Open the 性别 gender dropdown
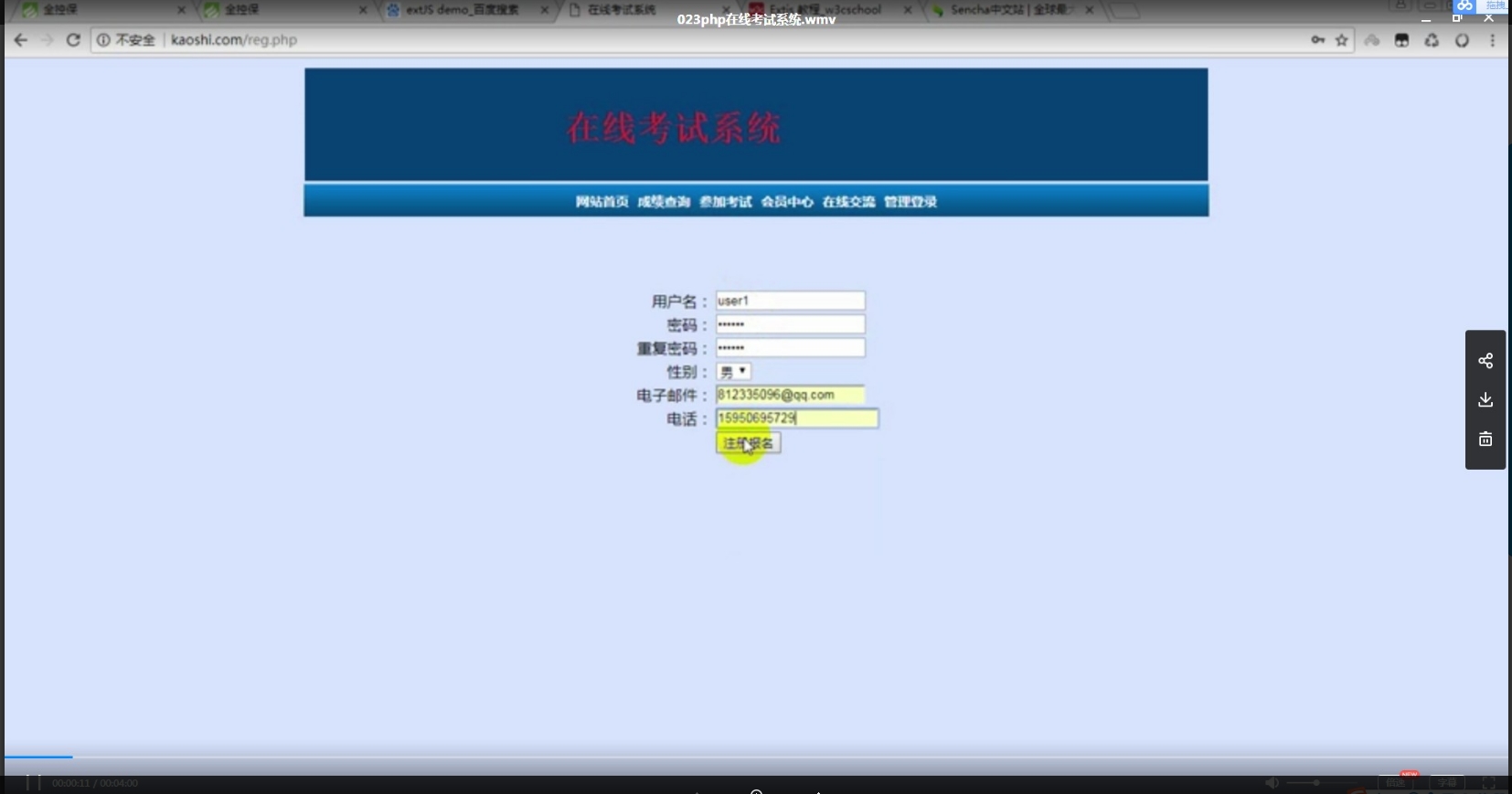The width and height of the screenshot is (1512, 794). (x=734, y=372)
